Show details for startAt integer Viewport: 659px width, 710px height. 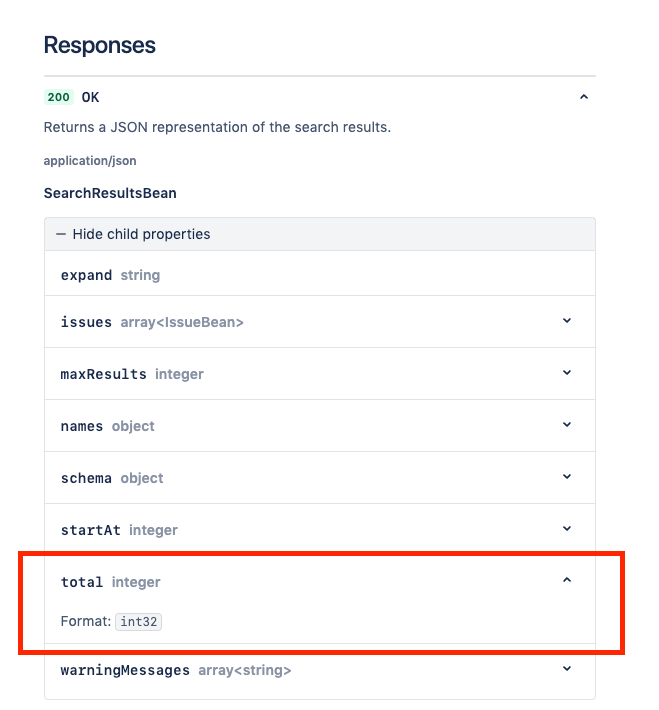(x=567, y=529)
